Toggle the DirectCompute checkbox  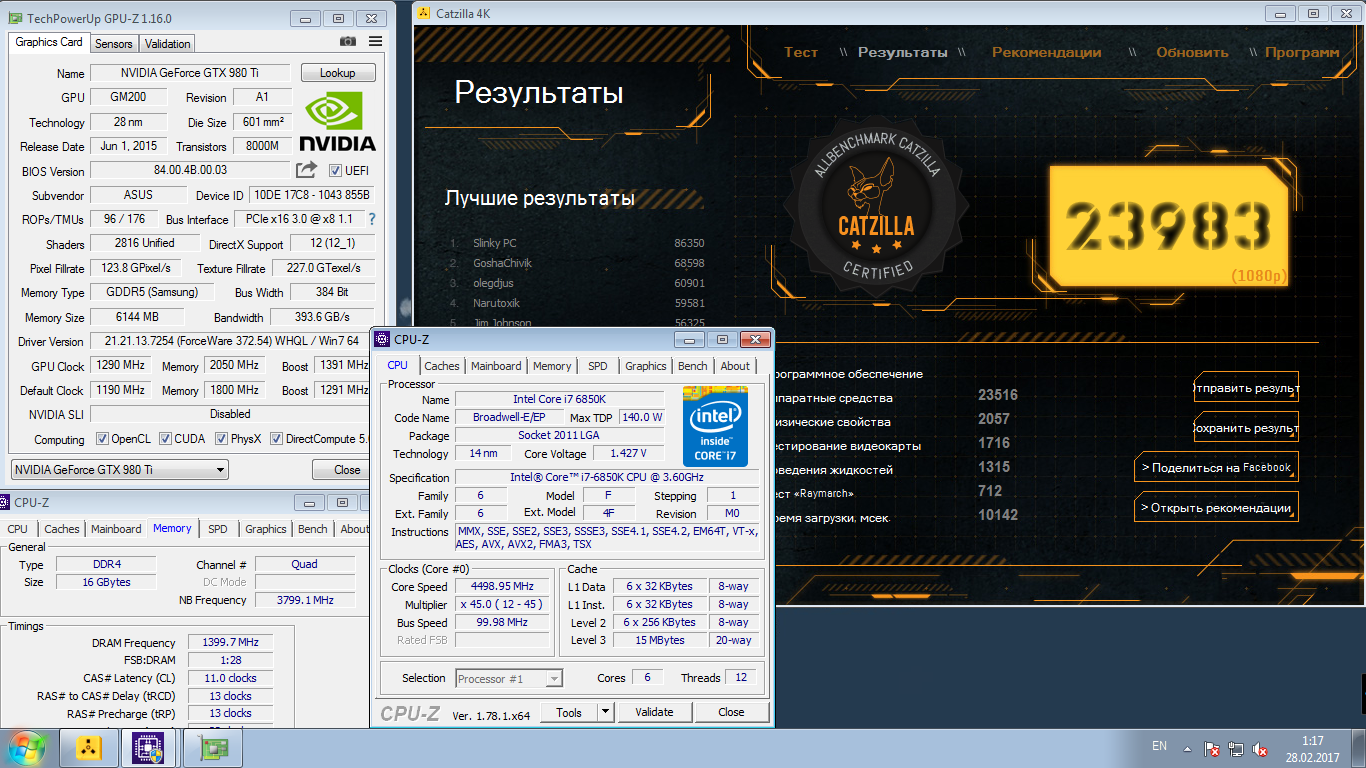(x=275, y=439)
